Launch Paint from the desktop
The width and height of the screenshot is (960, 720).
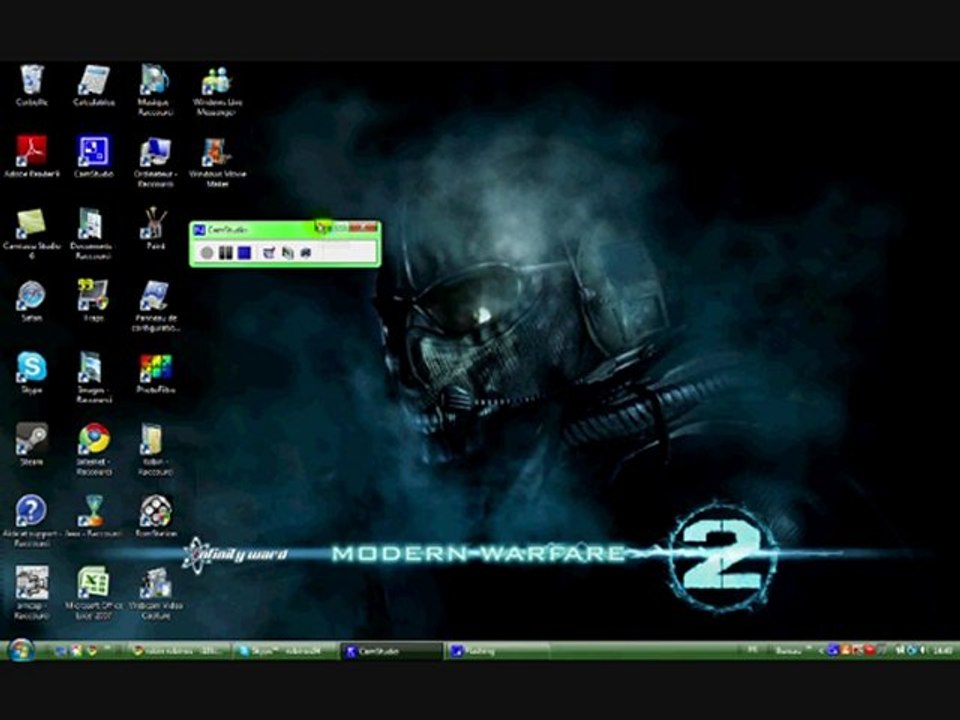click(155, 229)
